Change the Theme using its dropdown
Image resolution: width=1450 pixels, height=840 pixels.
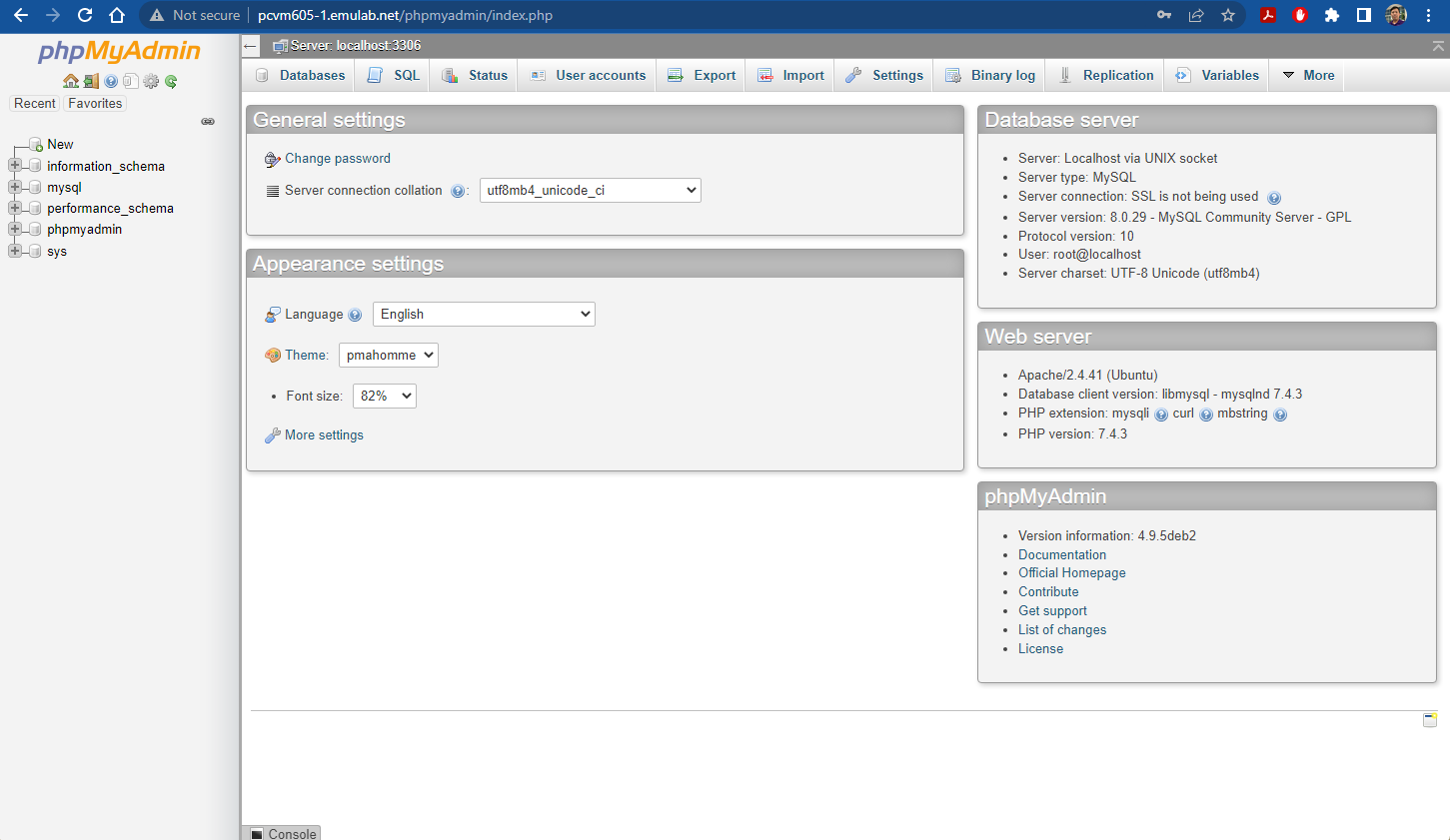pos(388,355)
